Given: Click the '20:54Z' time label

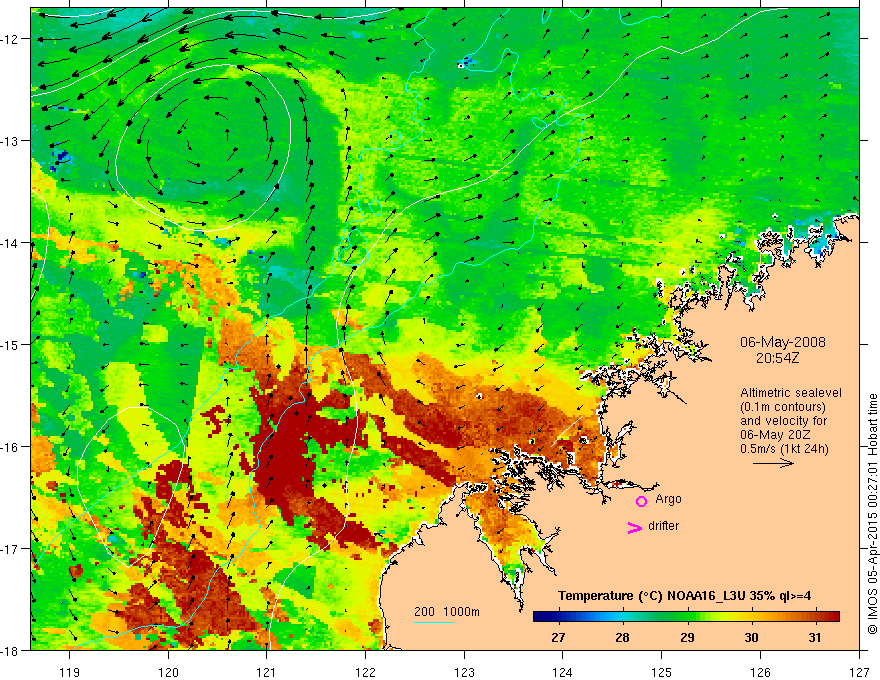Looking at the screenshot, I should [777, 357].
